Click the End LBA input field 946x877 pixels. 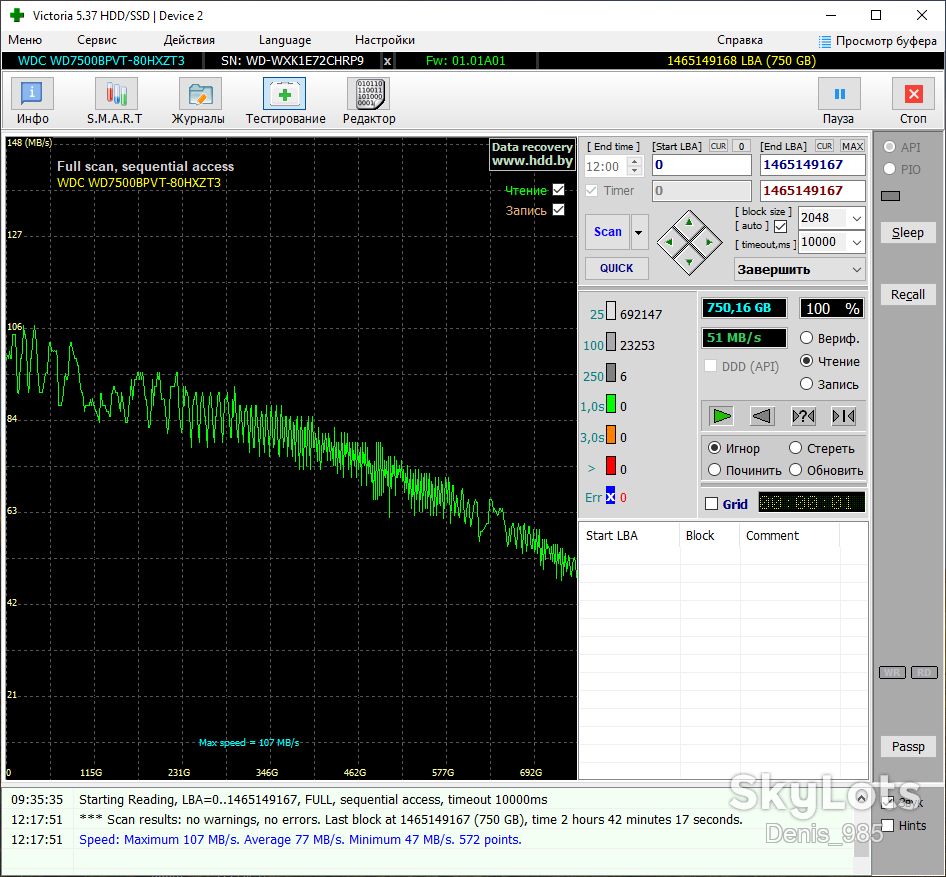click(813, 165)
